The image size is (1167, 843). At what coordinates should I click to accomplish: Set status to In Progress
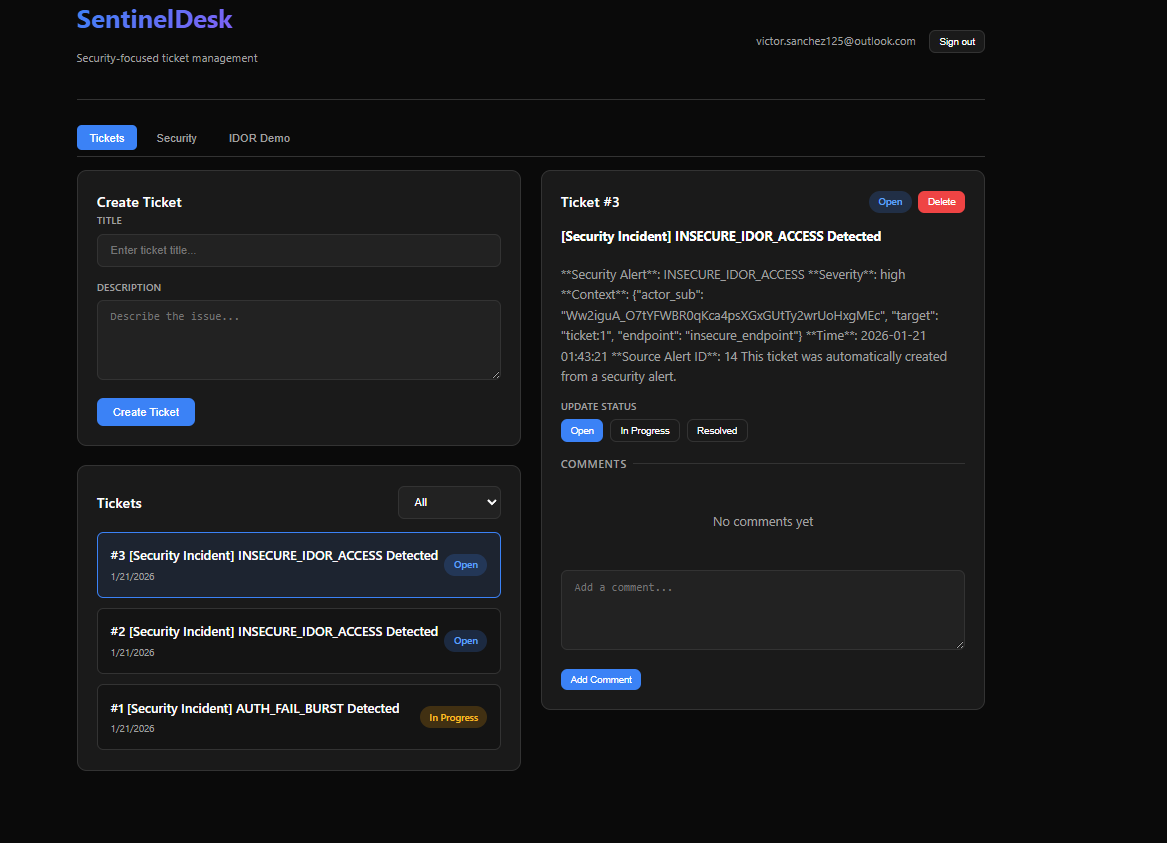click(x=644, y=431)
